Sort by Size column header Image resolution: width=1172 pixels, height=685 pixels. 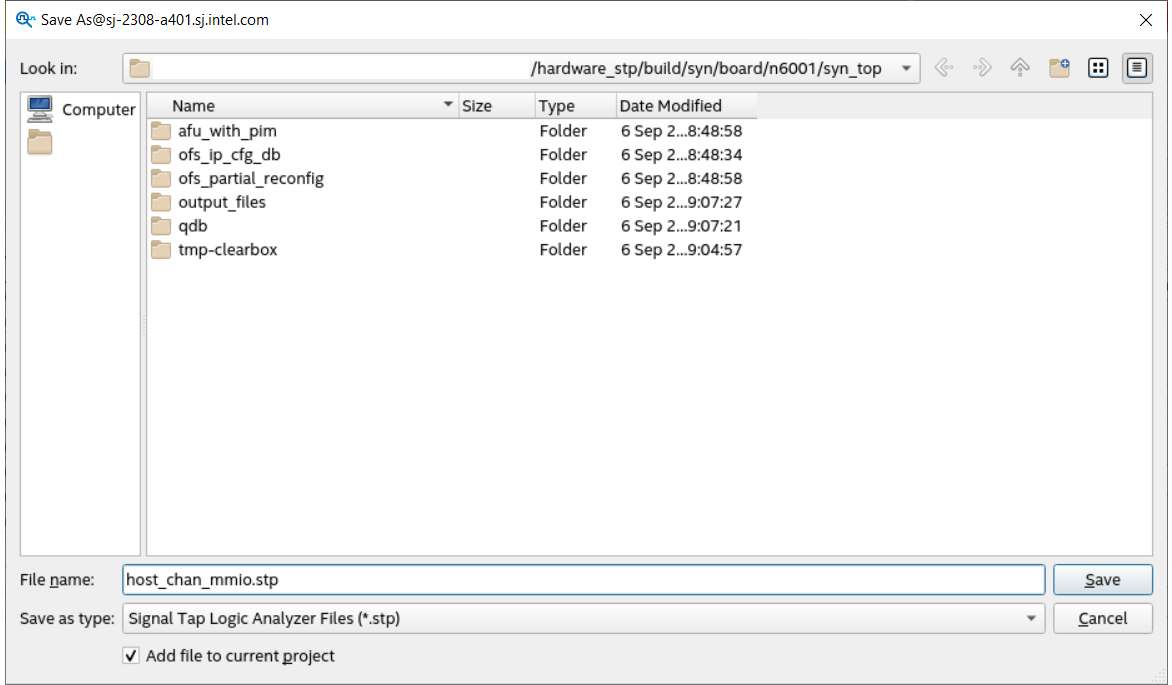(497, 106)
